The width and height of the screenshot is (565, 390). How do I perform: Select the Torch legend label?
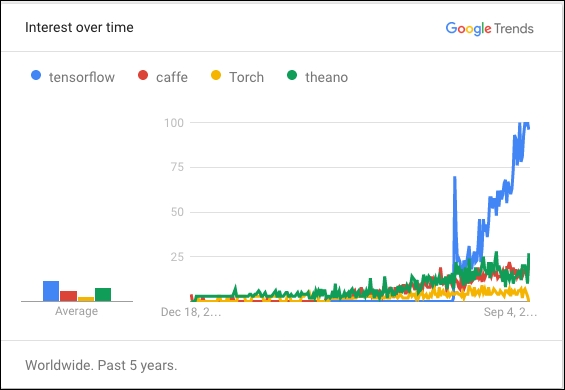click(x=246, y=77)
